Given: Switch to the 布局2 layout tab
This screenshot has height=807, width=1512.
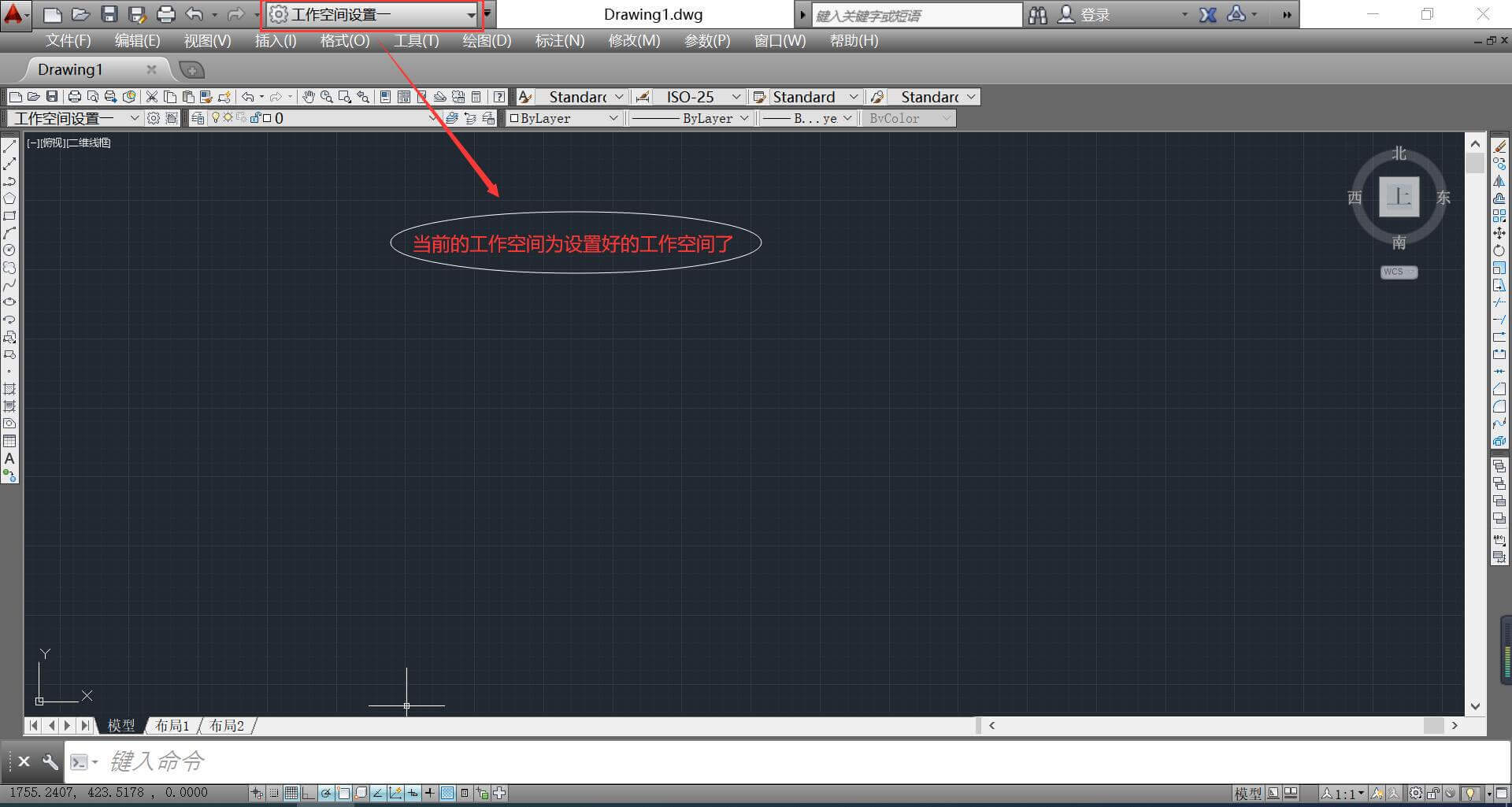Looking at the screenshot, I should (x=227, y=725).
